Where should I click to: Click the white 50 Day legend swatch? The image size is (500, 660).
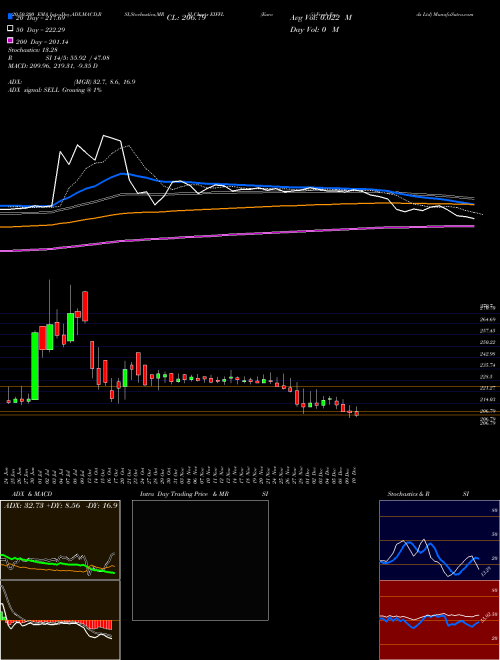(x=10, y=29)
